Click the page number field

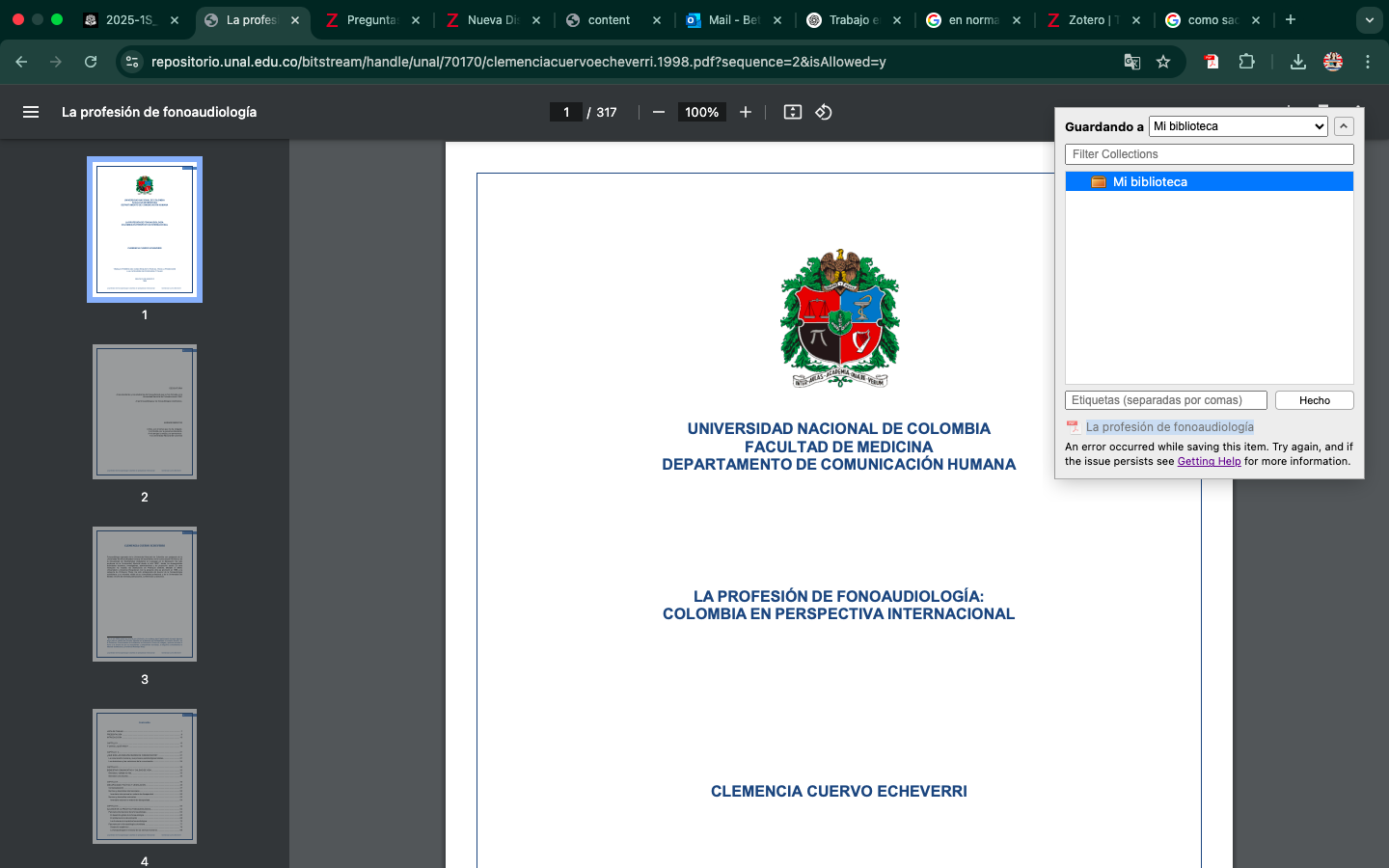click(566, 112)
